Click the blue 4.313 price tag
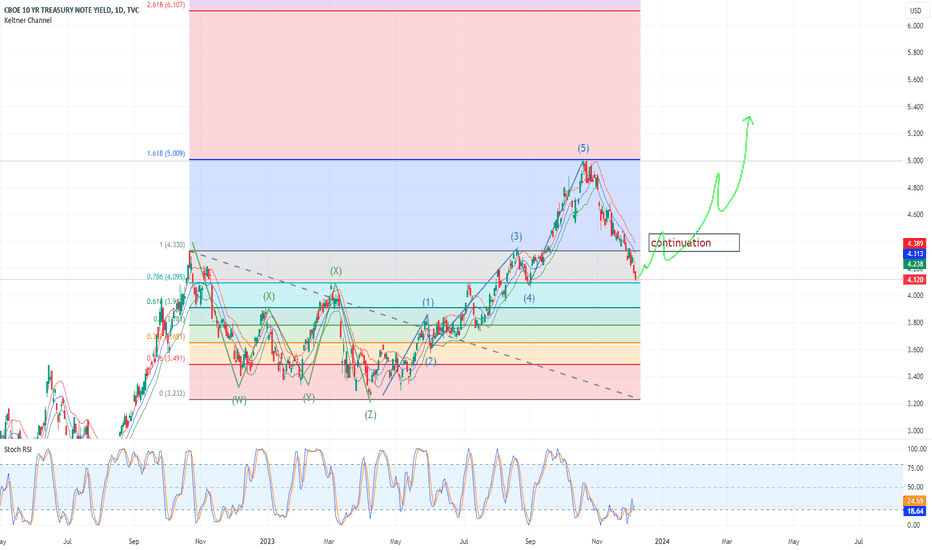This screenshot has width=932, height=550. click(x=914, y=254)
